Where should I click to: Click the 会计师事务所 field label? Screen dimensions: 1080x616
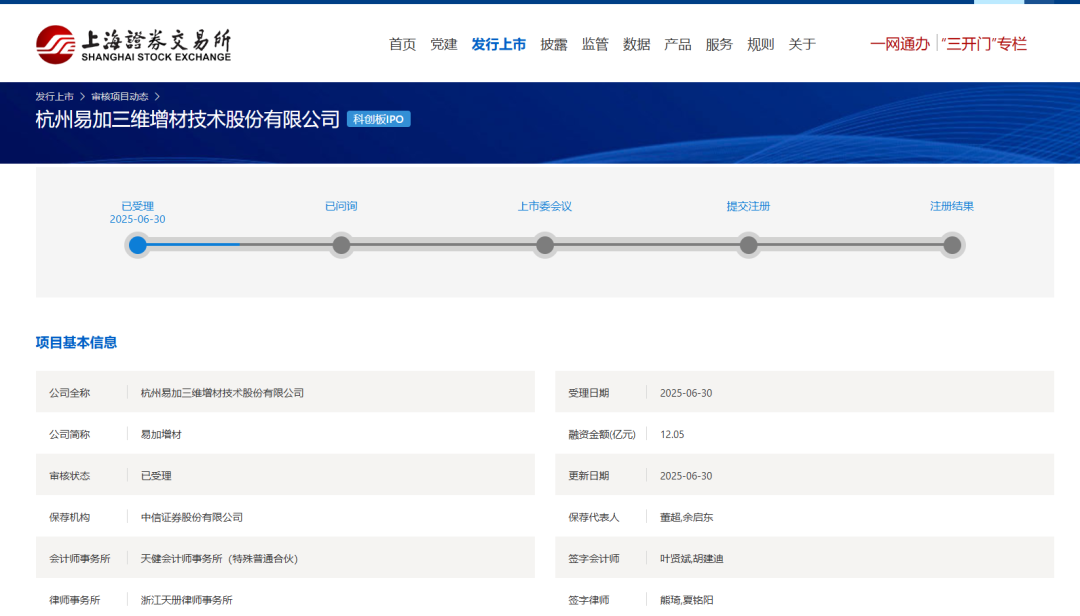pos(80,558)
